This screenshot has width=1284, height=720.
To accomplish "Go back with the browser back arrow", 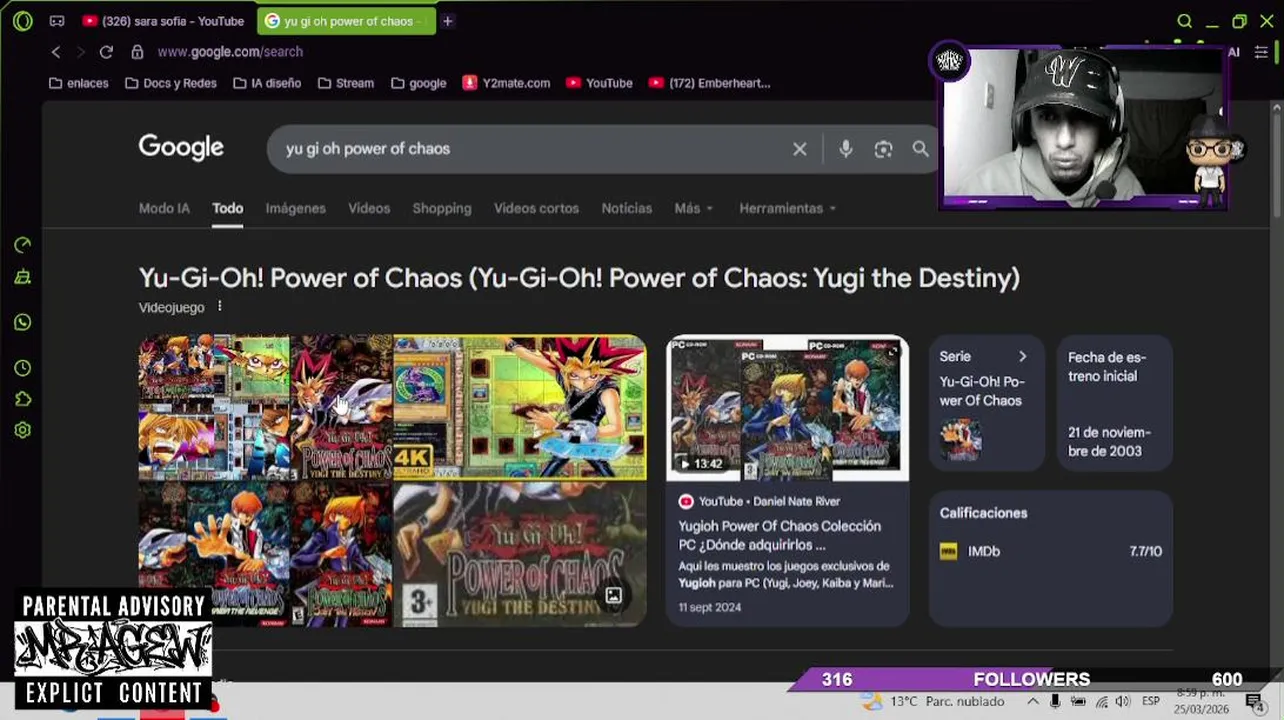I will click(56, 52).
